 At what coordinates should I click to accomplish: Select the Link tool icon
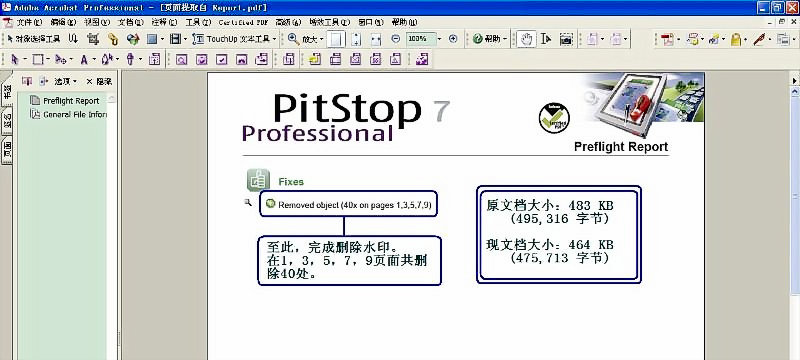pos(113,39)
